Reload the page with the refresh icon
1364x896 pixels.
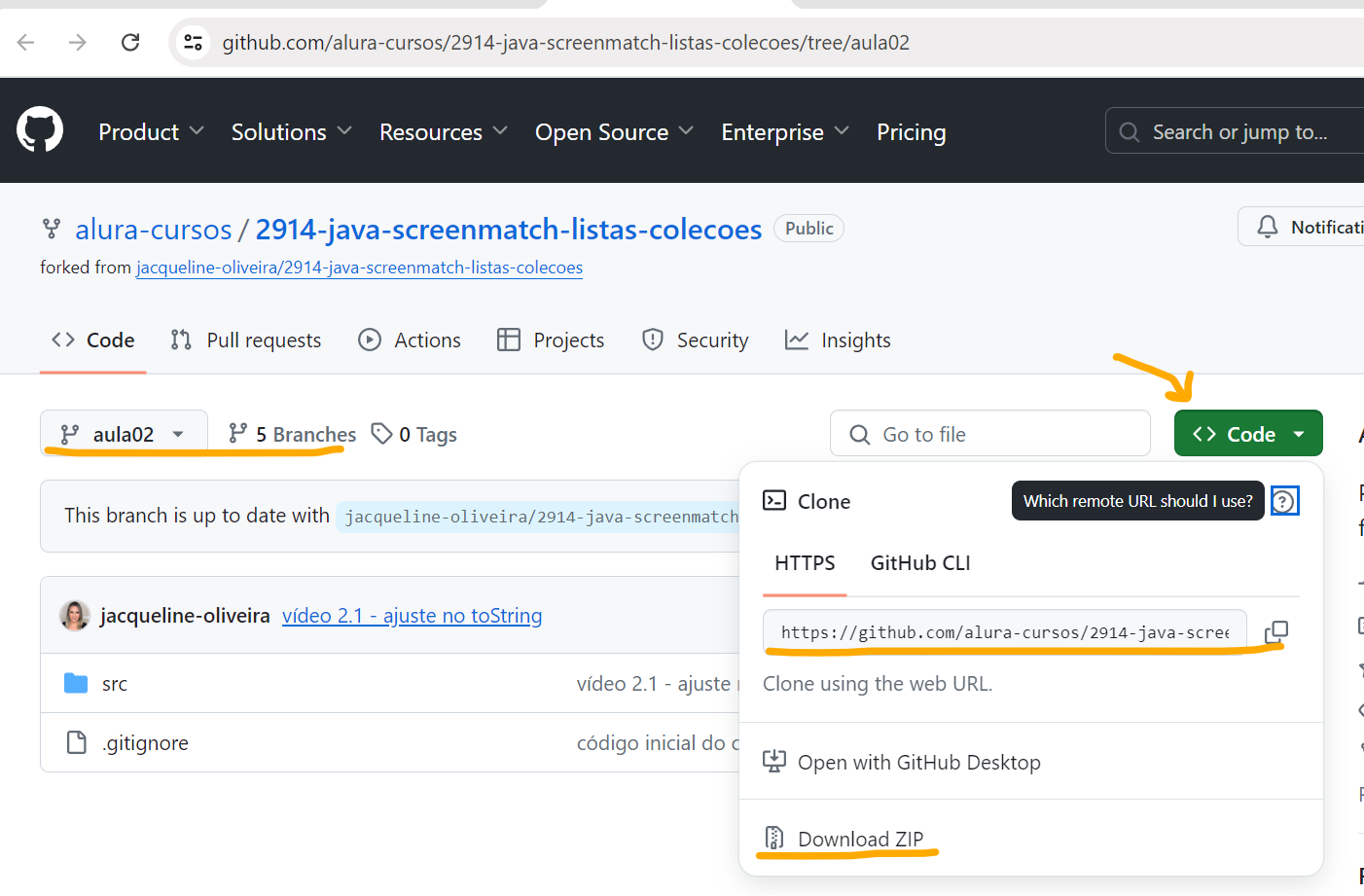[x=130, y=42]
